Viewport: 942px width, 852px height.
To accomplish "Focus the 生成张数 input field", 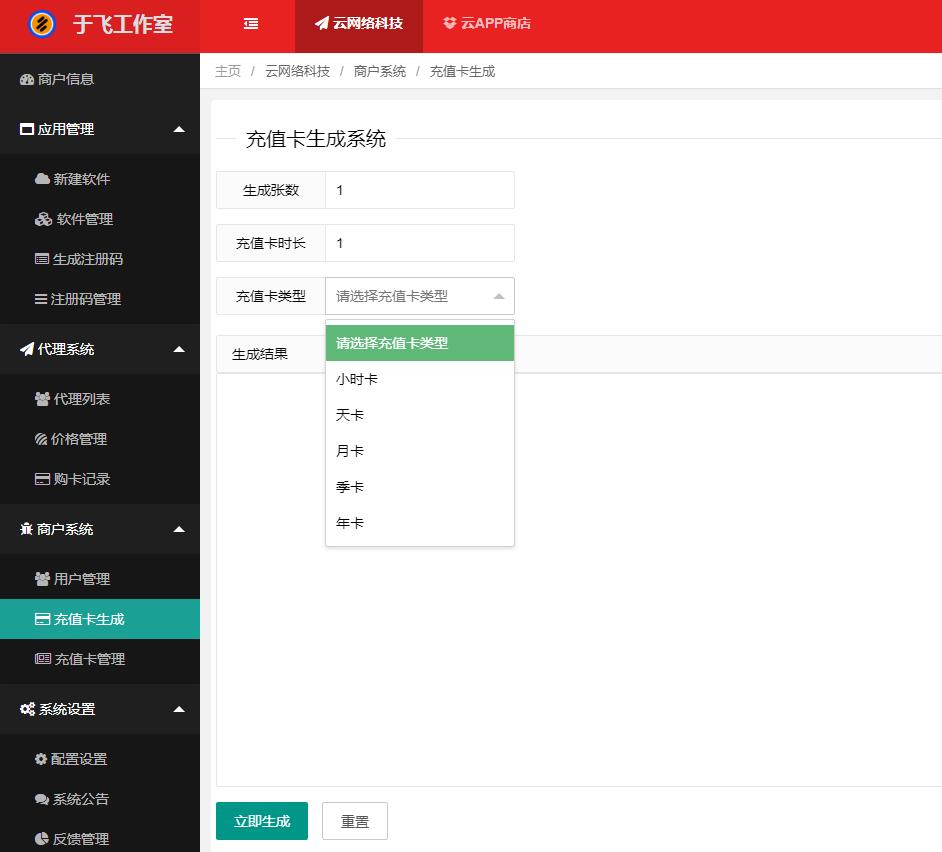I will (419, 190).
